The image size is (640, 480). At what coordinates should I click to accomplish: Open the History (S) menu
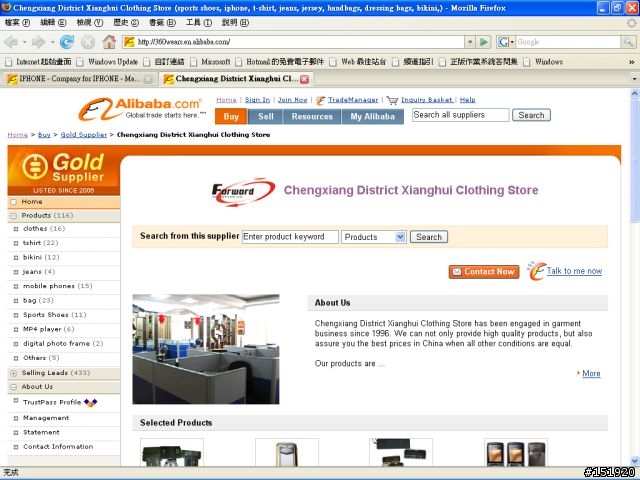[x=126, y=23]
